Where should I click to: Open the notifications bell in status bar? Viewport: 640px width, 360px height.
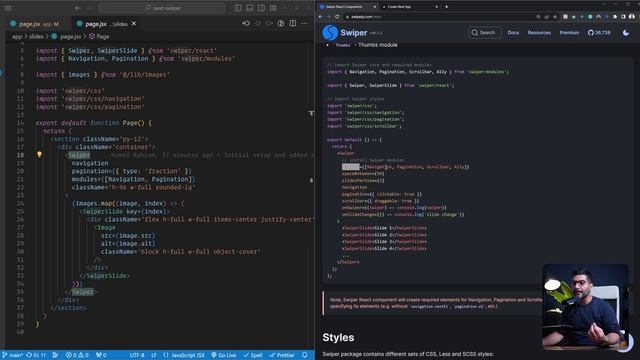click(x=304, y=355)
